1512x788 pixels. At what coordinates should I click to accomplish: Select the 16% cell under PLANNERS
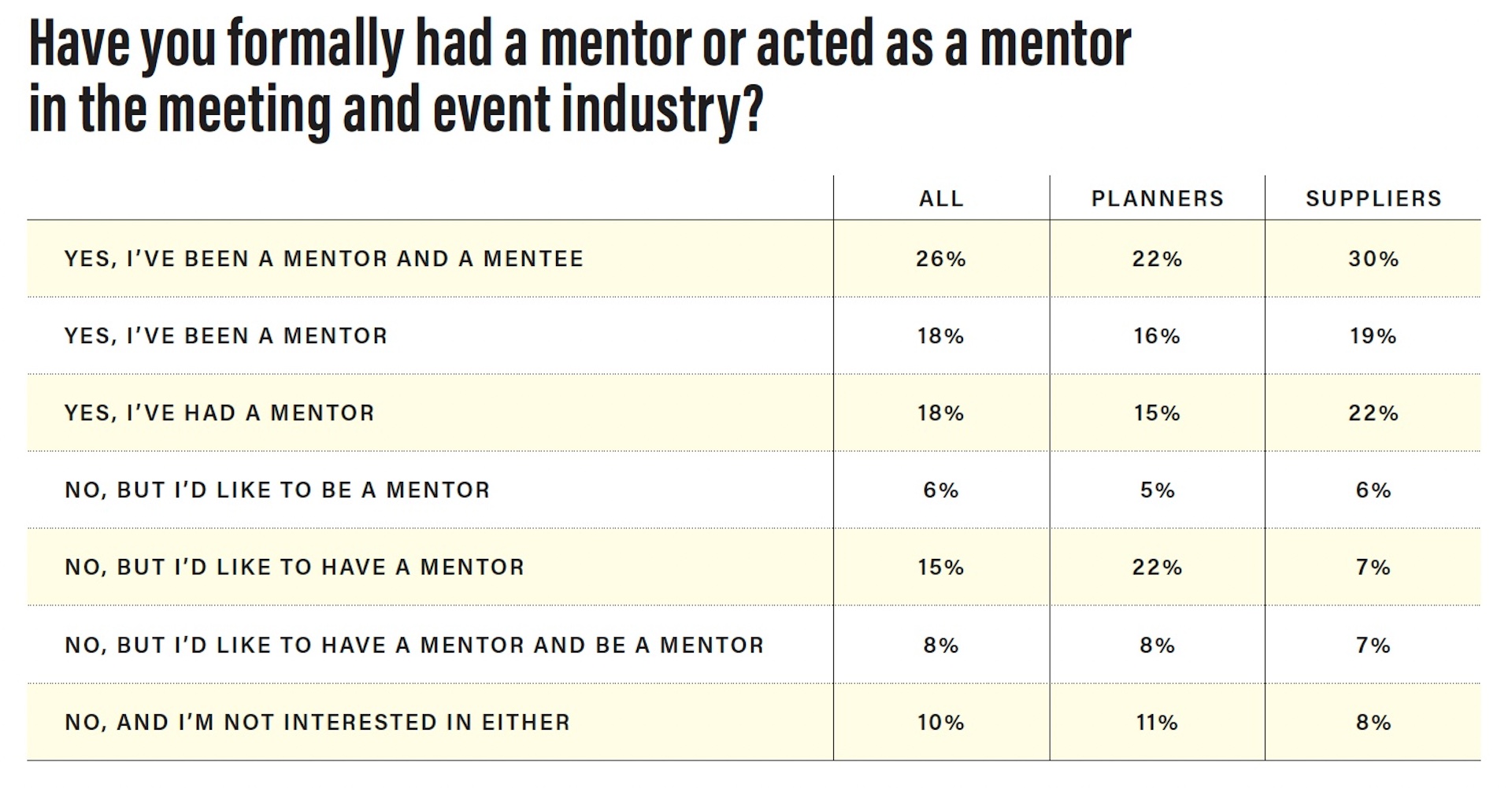tap(1157, 336)
